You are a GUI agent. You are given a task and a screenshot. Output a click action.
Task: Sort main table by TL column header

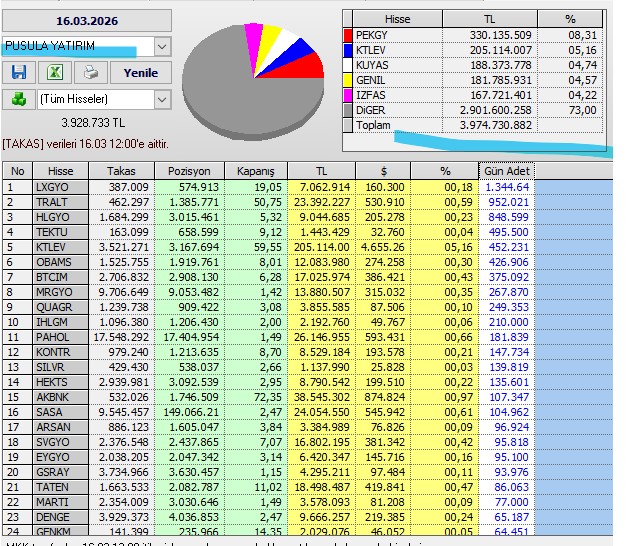[322, 171]
